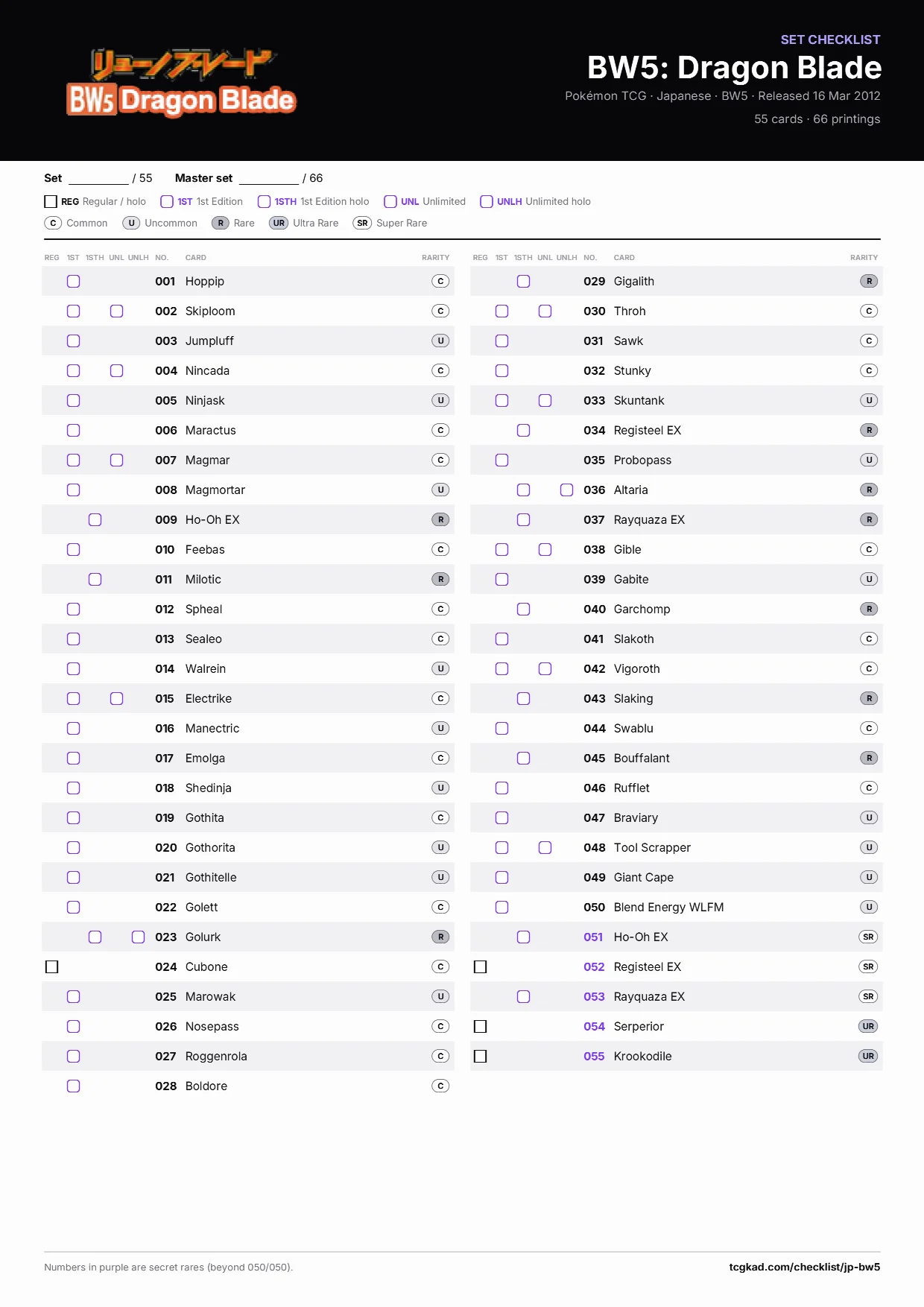Click the SR rarity badge for Rayquaza EX 053

tap(868, 996)
